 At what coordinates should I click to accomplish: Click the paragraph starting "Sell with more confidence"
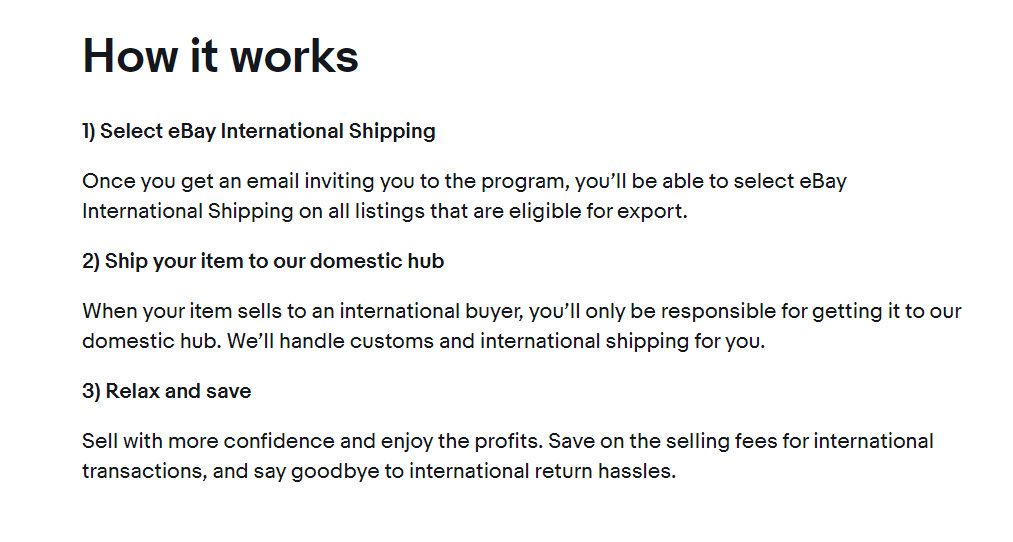[508, 455]
